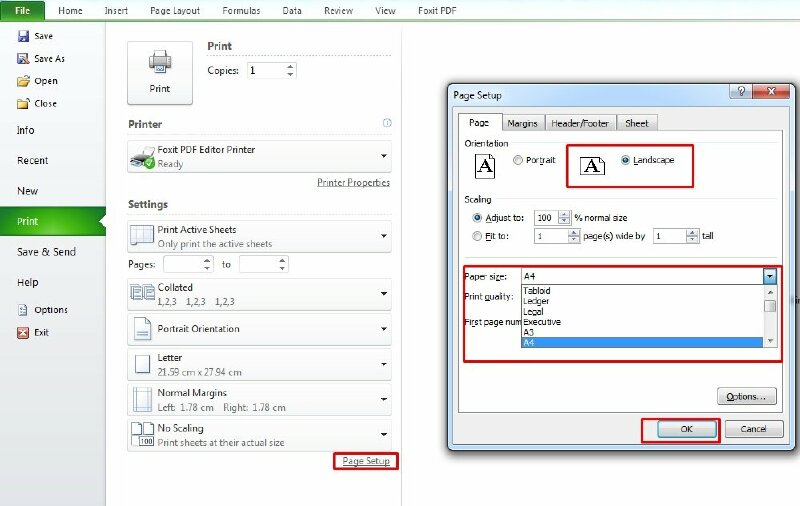The height and width of the screenshot is (506, 800).
Task: Switch to the Margins tab in Page Setup
Action: pos(522,123)
